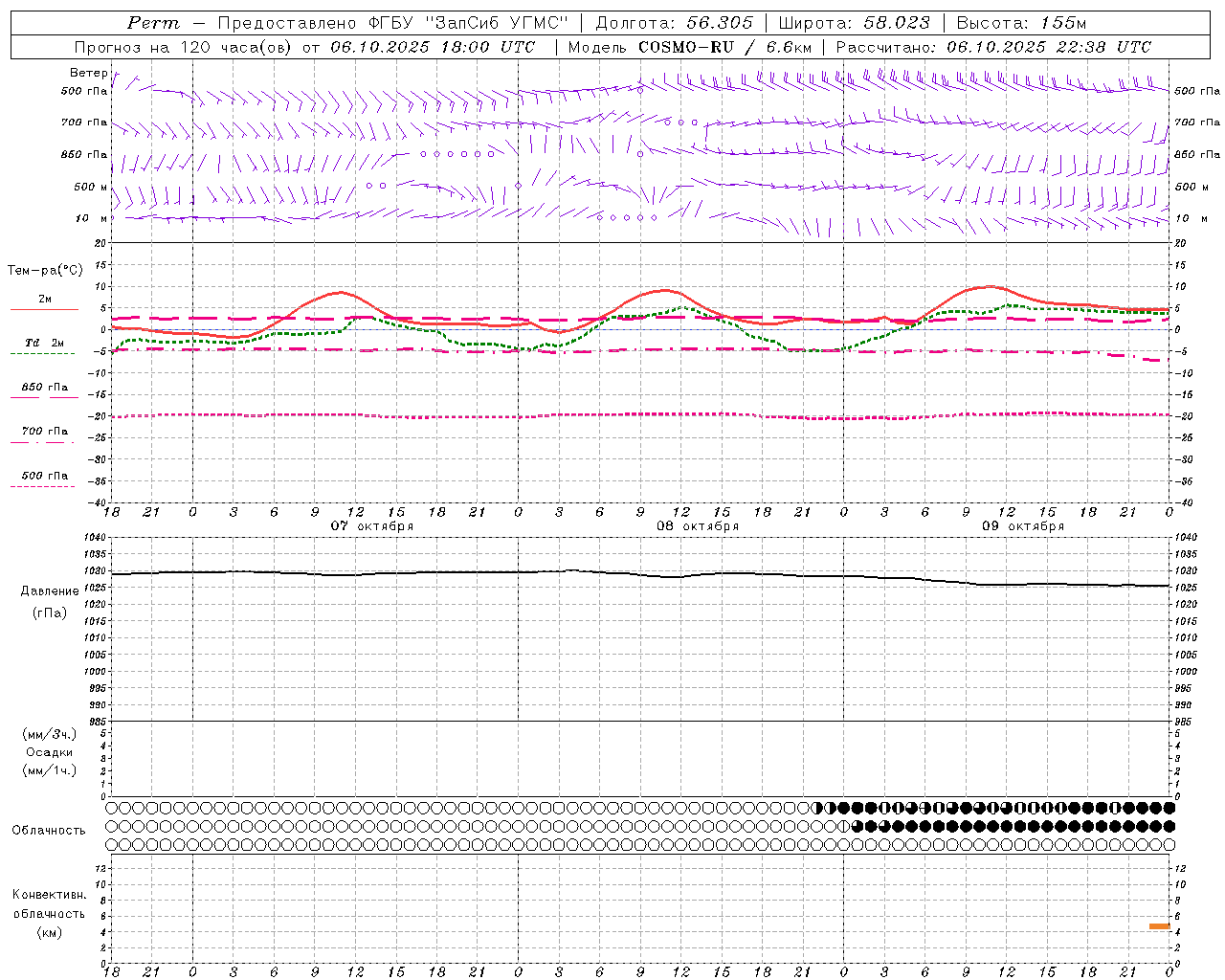Click the latitude value "Широта: 58.023"

click(x=854, y=23)
